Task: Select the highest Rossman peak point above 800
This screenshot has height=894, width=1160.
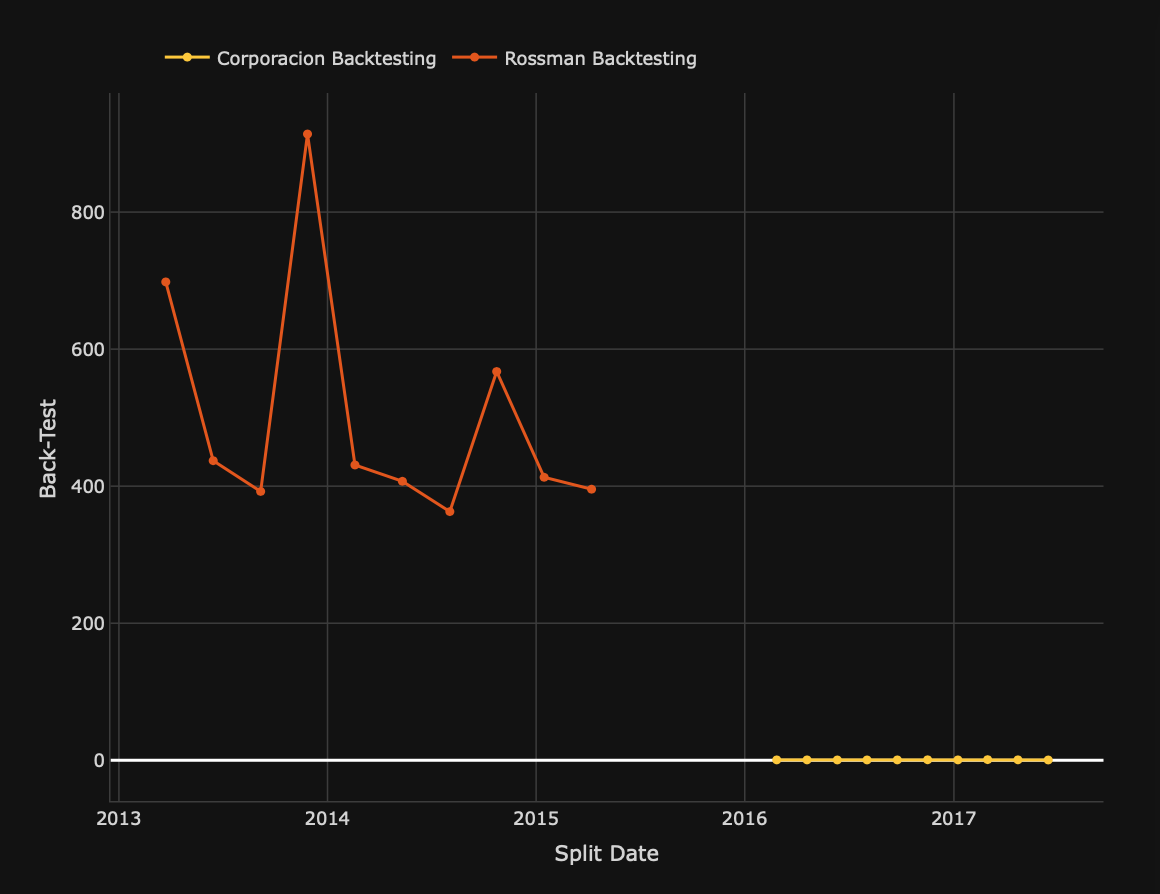Action: (x=307, y=134)
